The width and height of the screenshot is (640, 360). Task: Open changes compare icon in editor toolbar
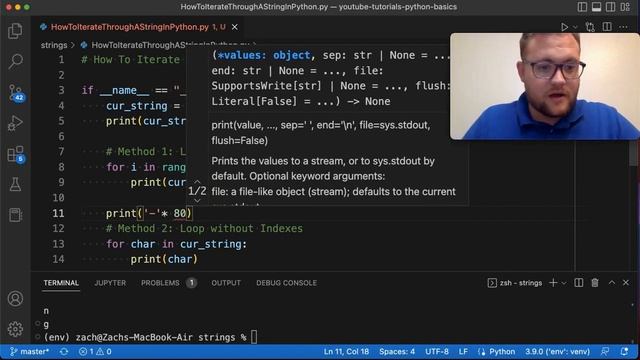pyautogui.click(x=590, y=27)
